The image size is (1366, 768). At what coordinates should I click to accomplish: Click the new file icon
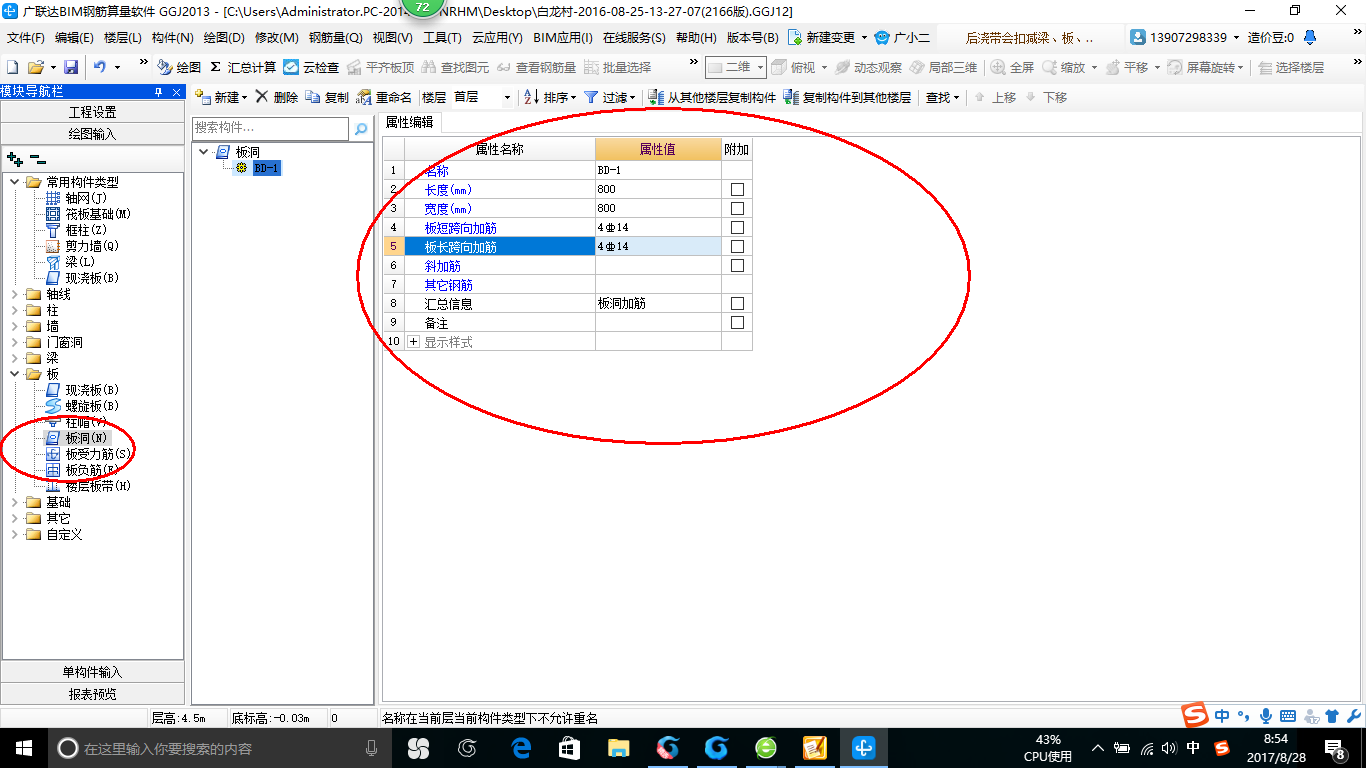pyautogui.click(x=13, y=67)
